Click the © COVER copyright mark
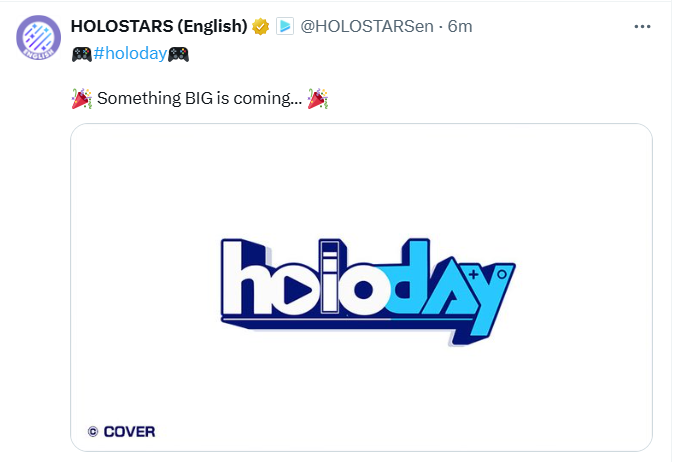The width and height of the screenshot is (699, 462). (x=121, y=432)
